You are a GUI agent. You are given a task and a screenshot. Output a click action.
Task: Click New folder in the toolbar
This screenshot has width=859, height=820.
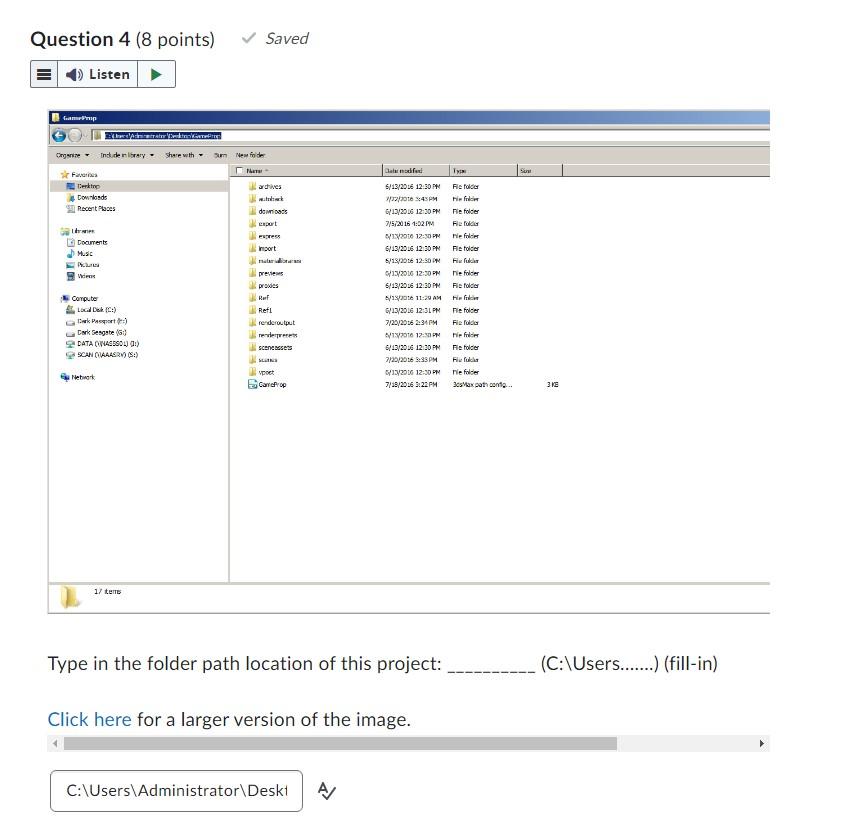click(250, 155)
